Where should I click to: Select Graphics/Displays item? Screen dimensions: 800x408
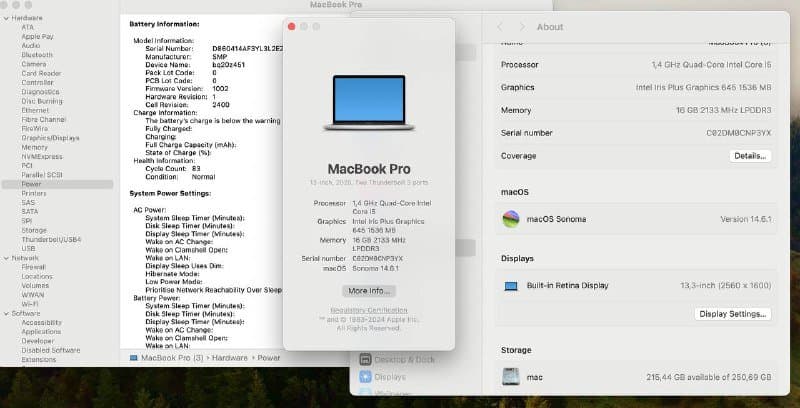click(x=50, y=138)
